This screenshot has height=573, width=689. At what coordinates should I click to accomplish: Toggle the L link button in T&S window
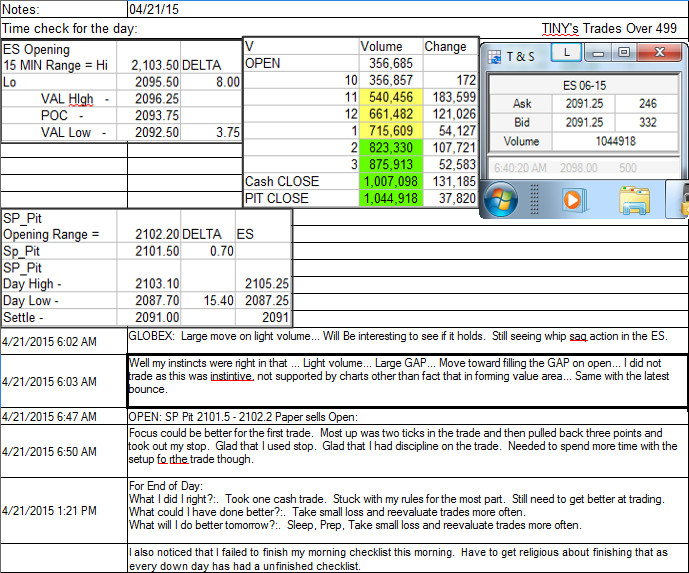click(x=566, y=53)
